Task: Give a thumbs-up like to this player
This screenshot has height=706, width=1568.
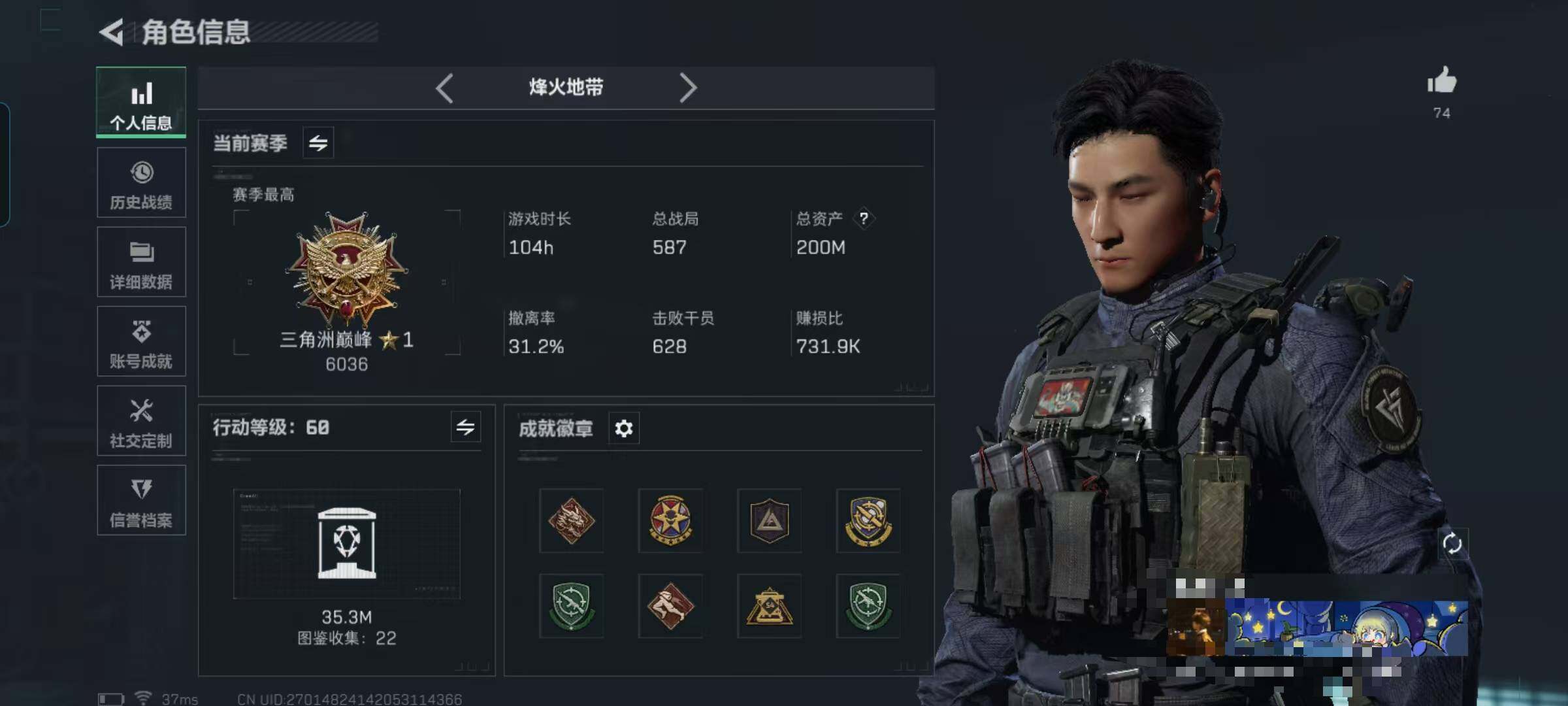Action: pyautogui.click(x=1442, y=82)
